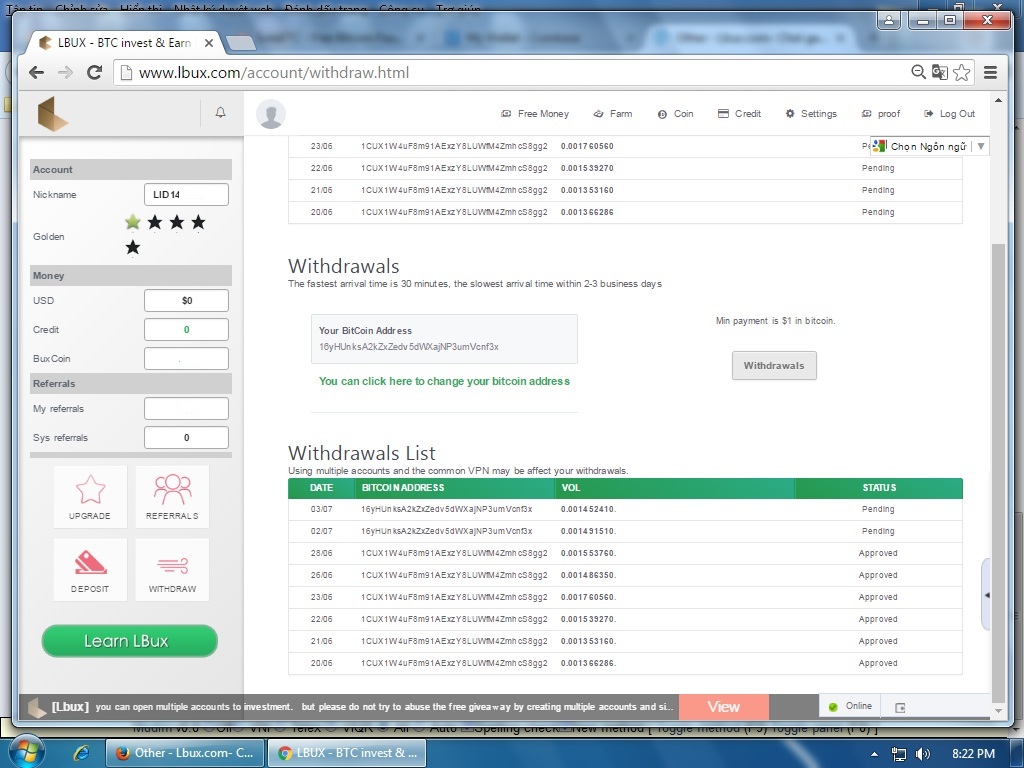Viewport: 1024px width, 768px height.
Task: Show hidden tray icons arrow
Action: pos(874,754)
